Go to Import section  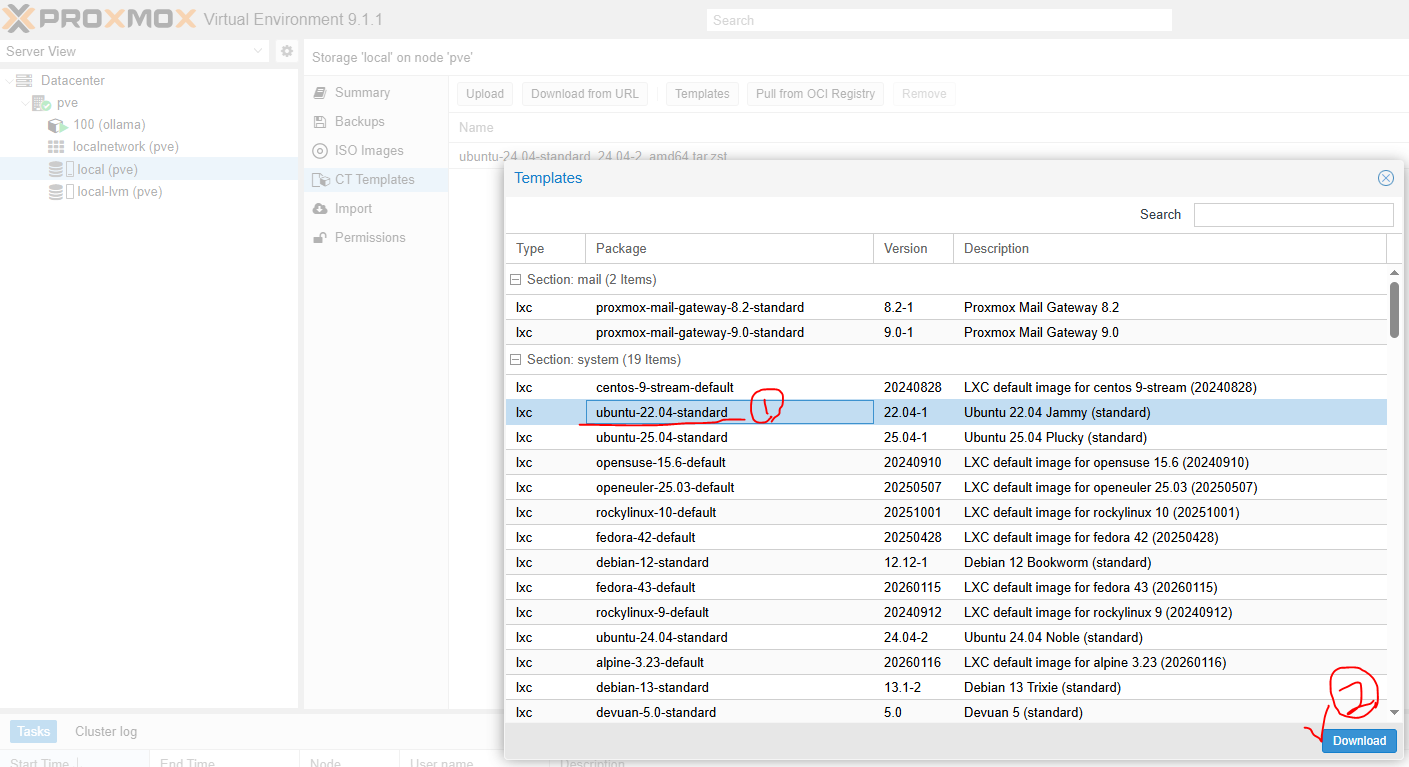point(376,208)
